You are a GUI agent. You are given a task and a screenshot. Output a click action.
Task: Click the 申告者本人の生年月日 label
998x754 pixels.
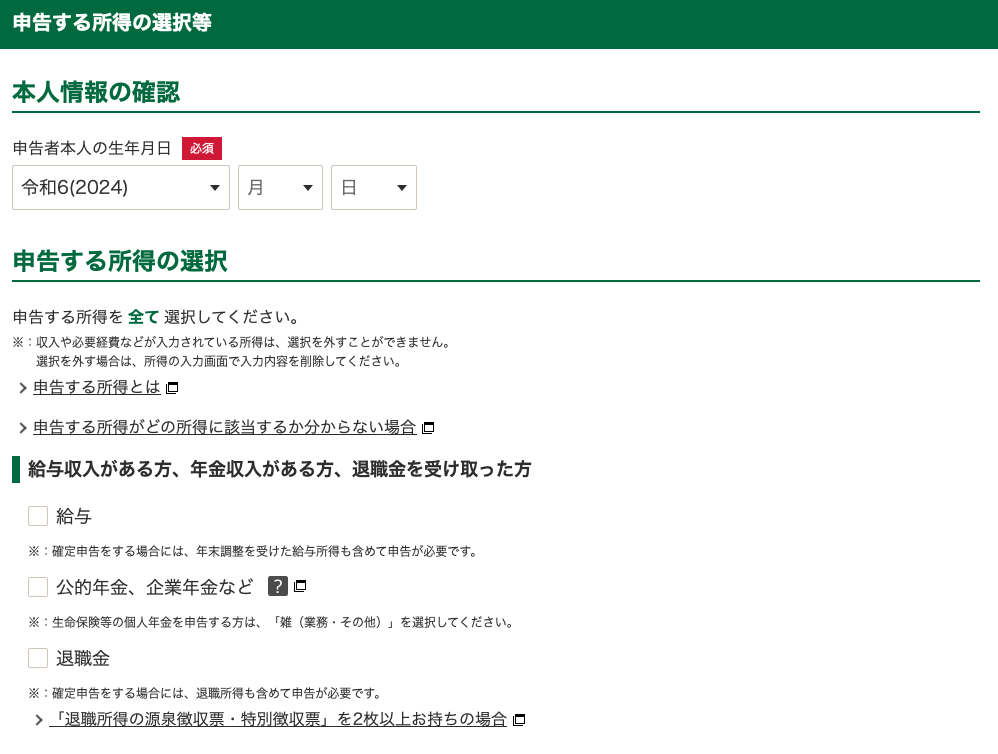click(92, 148)
